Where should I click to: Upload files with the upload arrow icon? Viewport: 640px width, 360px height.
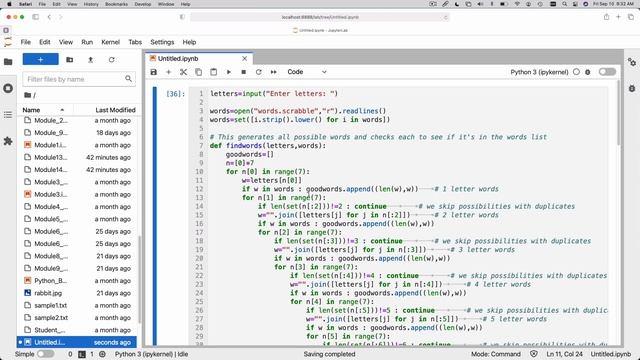tap(91, 60)
